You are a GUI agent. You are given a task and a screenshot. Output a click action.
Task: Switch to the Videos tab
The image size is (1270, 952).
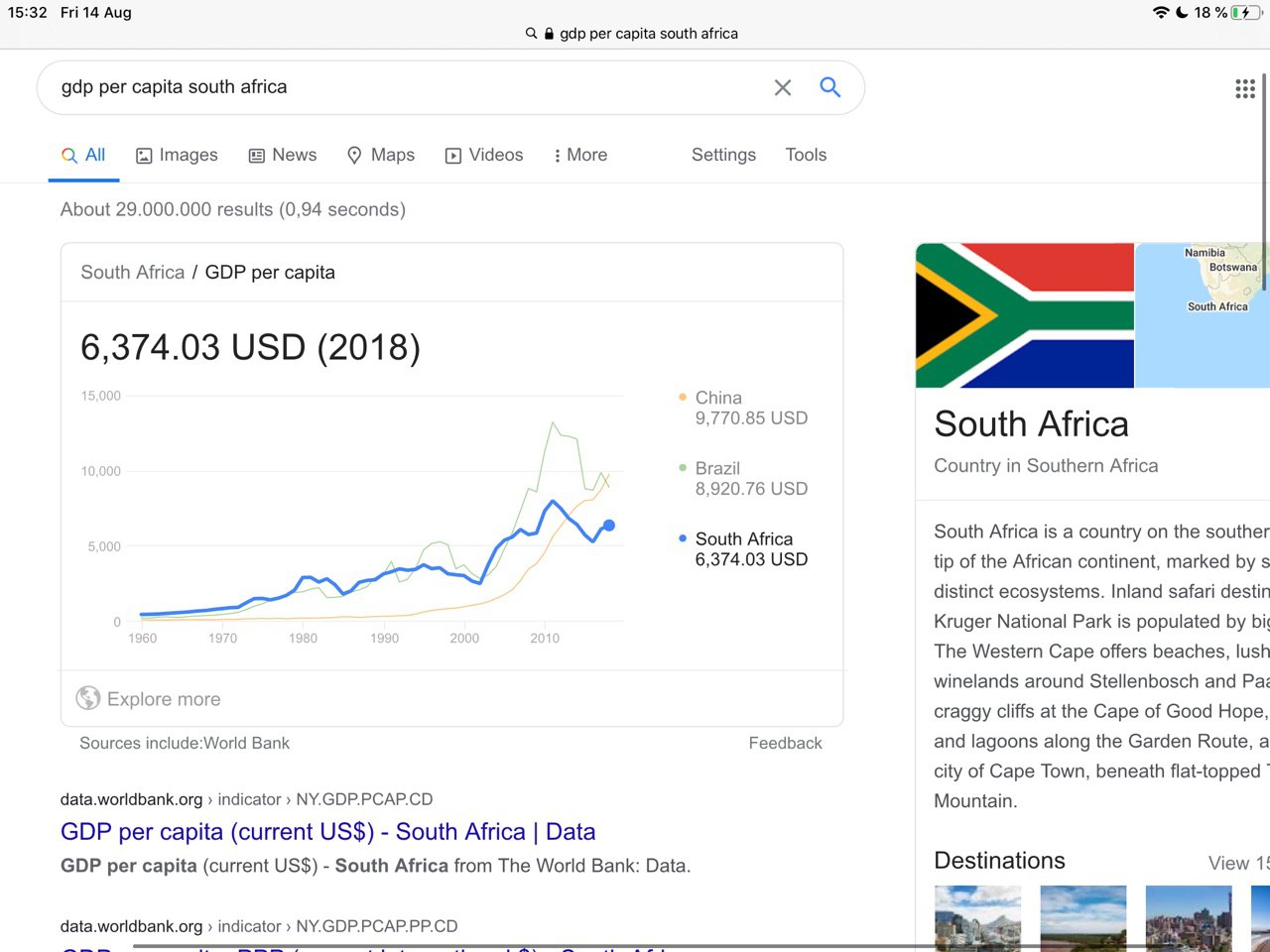pos(484,155)
